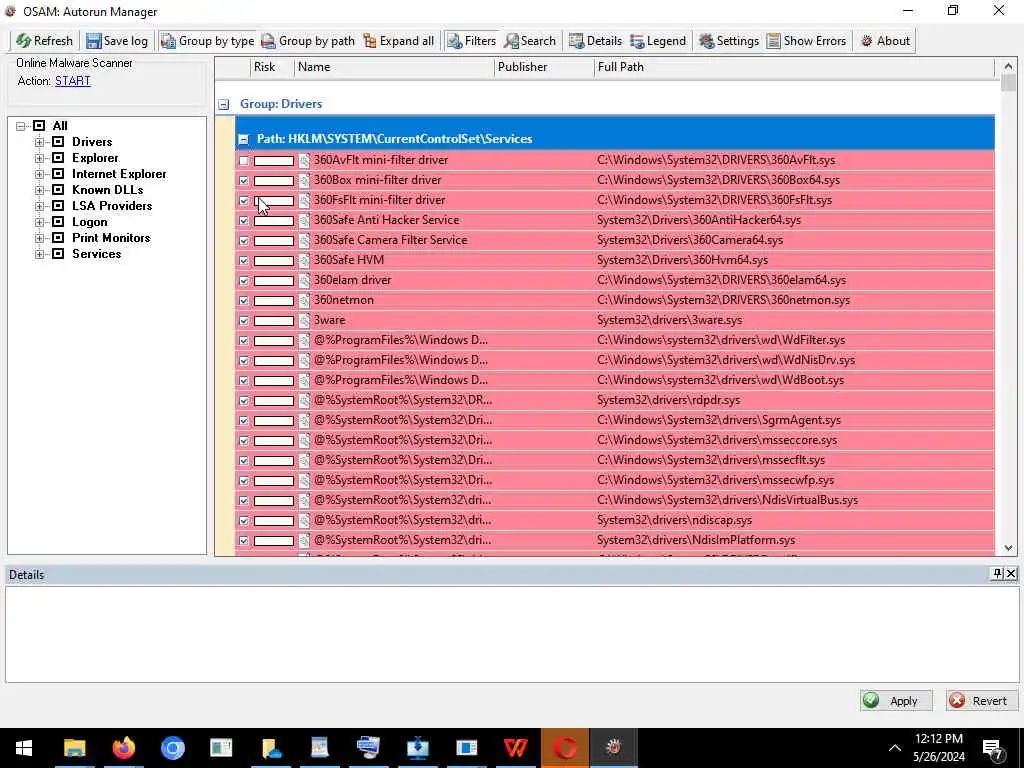Expand the Services tree node
1024x768 pixels.
coord(39,253)
